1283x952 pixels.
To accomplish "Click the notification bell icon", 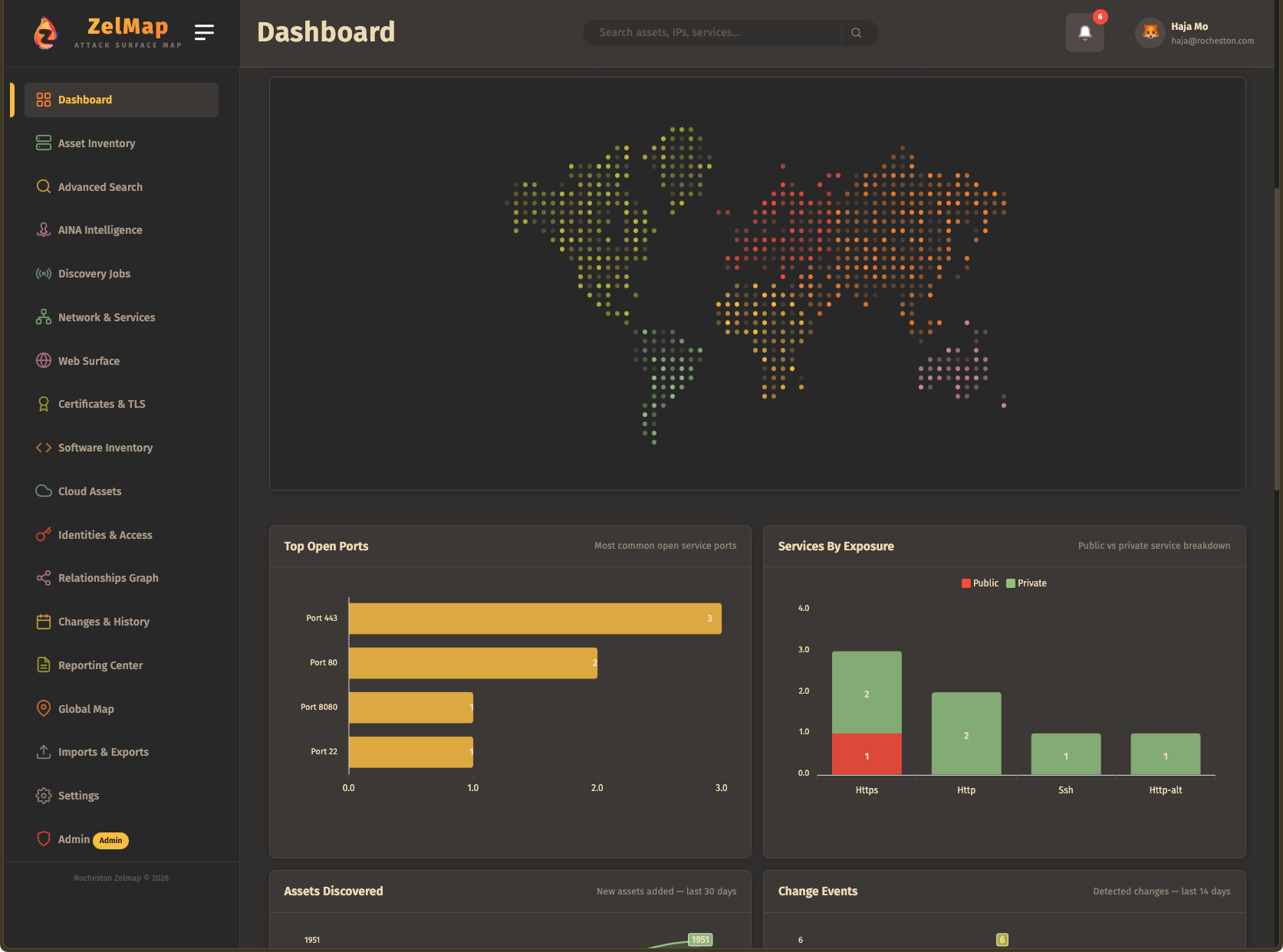I will [x=1084, y=32].
